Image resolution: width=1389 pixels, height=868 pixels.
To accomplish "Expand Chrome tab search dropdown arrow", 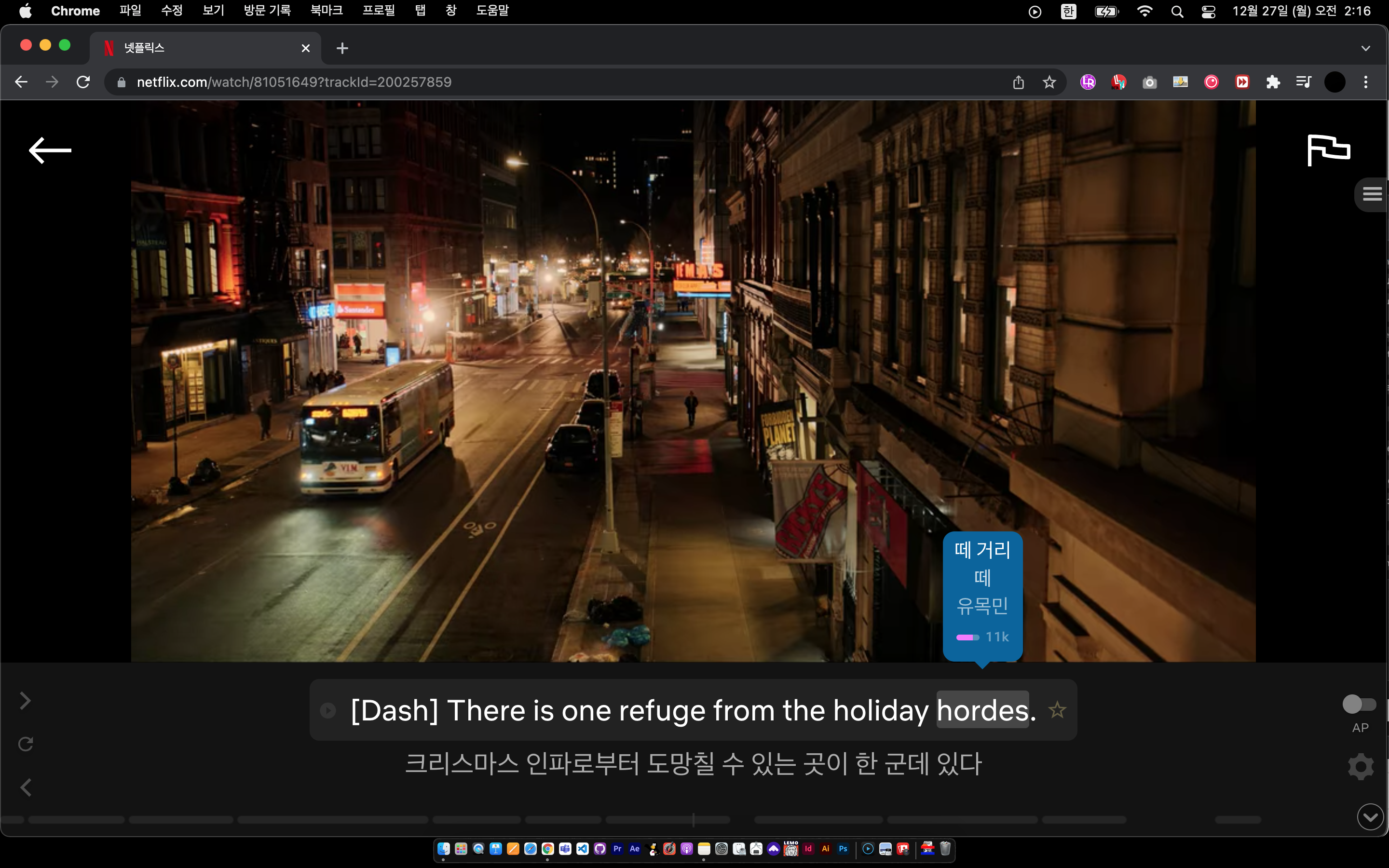I will [x=1365, y=48].
